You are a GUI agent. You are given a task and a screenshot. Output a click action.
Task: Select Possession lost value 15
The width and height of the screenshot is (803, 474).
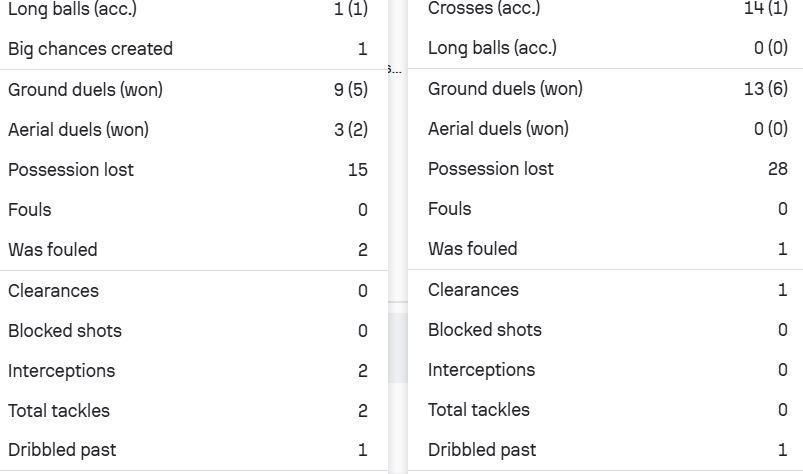358,170
